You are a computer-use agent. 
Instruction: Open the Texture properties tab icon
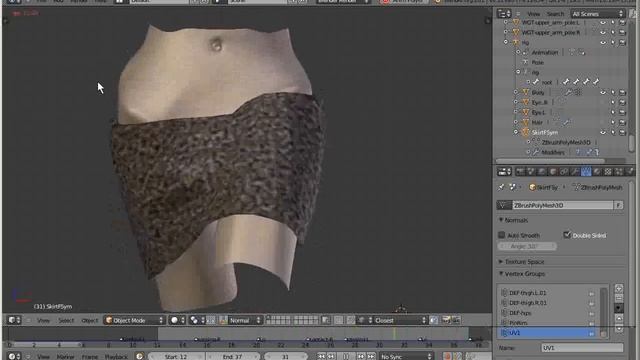pyautogui.click(x=608, y=172)
